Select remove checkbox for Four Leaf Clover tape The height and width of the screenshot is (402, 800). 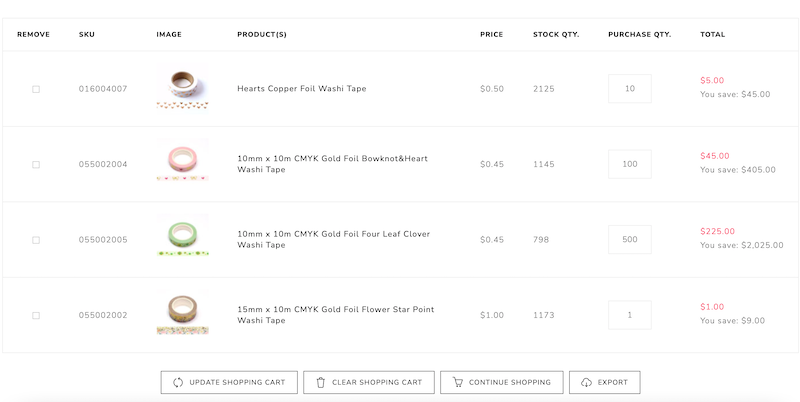(36, 240)
